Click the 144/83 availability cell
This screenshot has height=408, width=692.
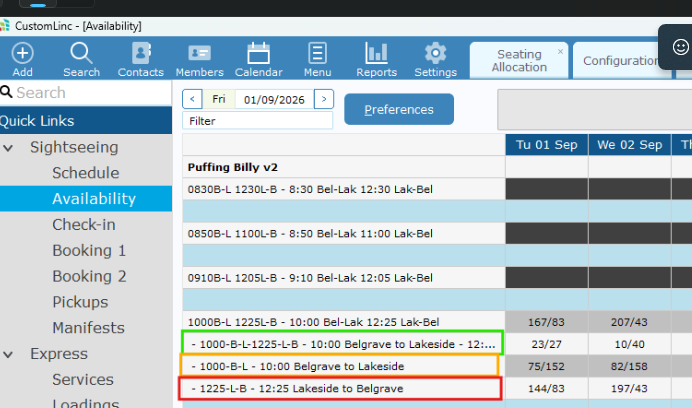[x=546, y=388]
